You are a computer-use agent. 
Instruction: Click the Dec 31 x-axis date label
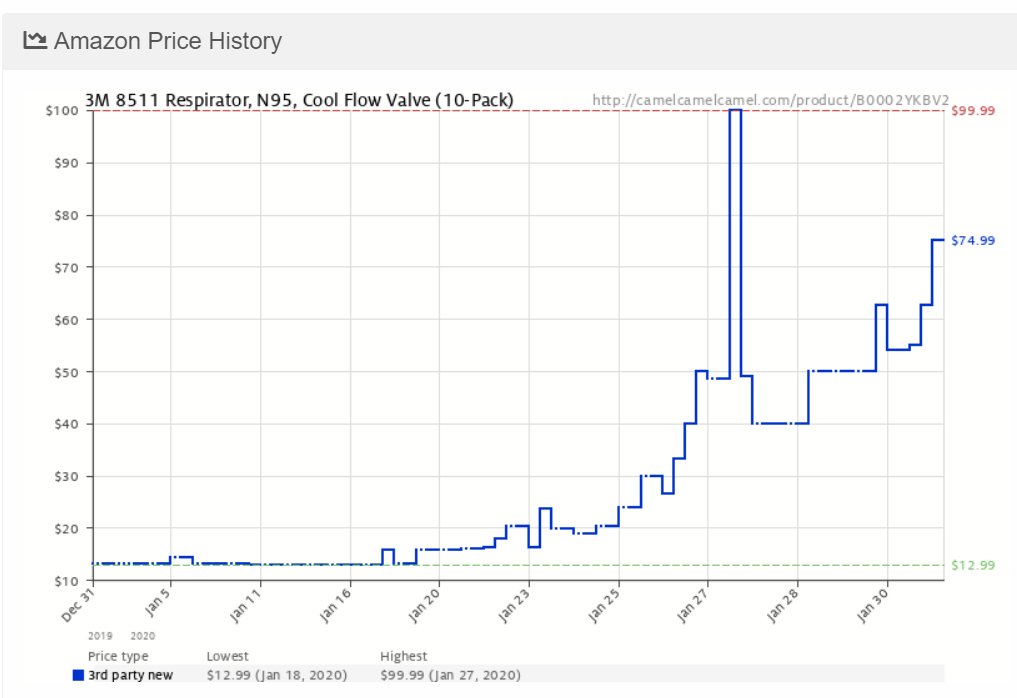(78, 605)
